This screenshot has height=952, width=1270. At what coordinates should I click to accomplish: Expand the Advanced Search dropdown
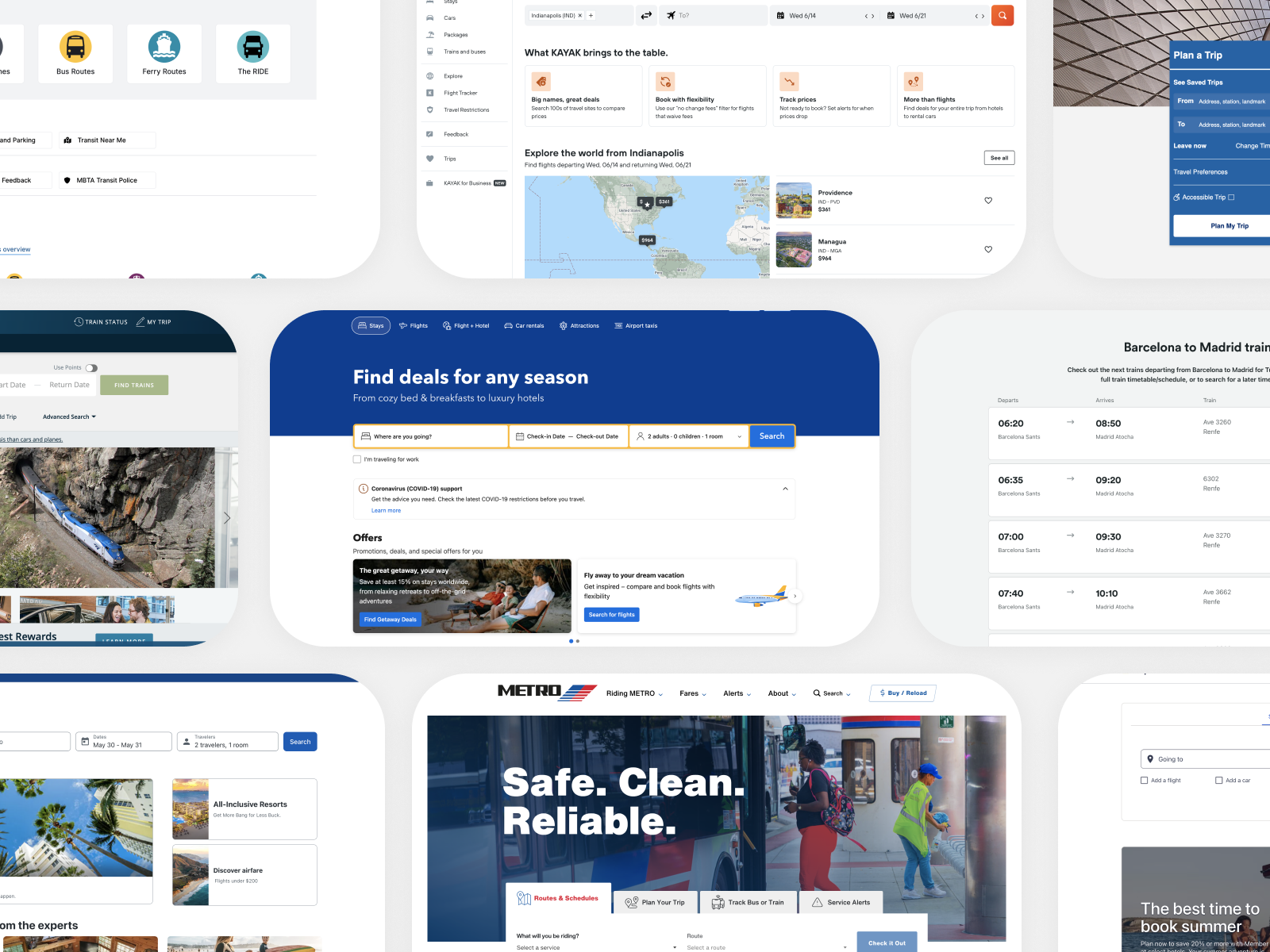click(69, 416)
